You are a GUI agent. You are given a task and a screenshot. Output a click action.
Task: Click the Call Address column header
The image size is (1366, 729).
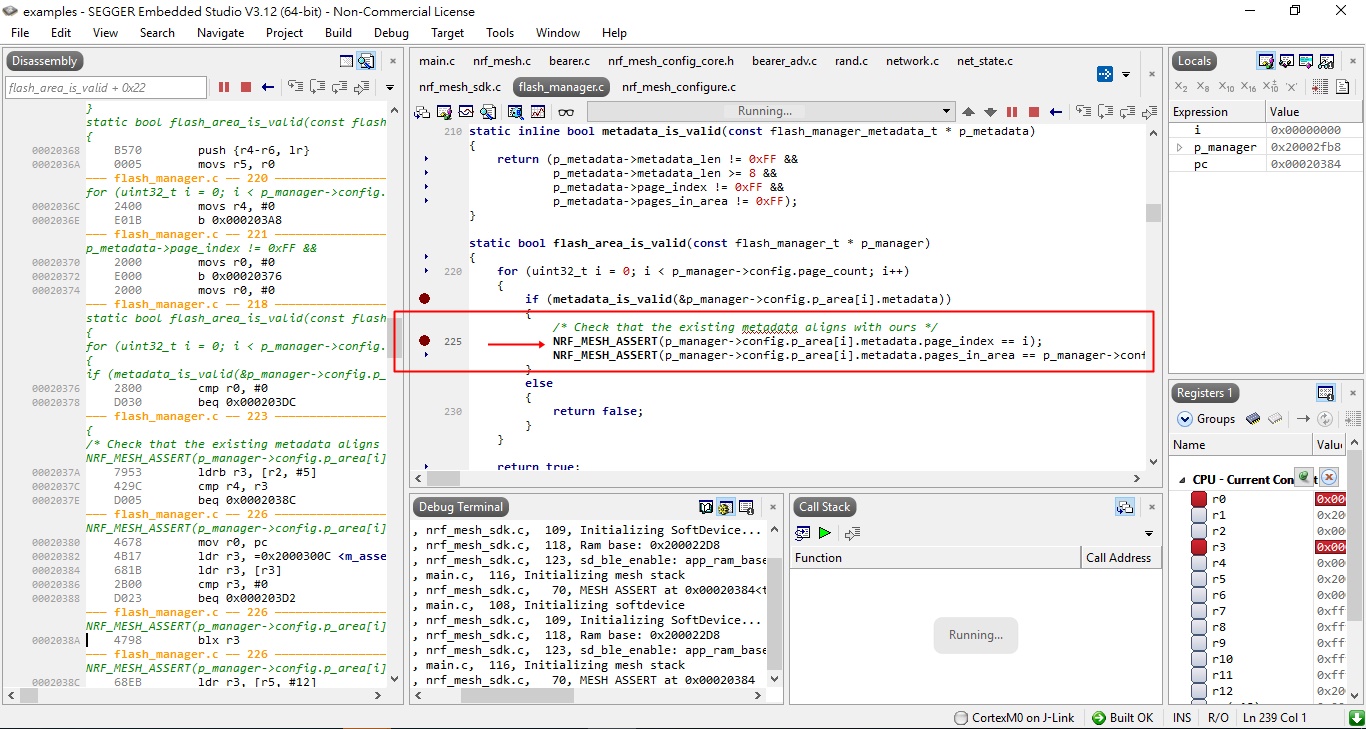[x=1120, y=558]
